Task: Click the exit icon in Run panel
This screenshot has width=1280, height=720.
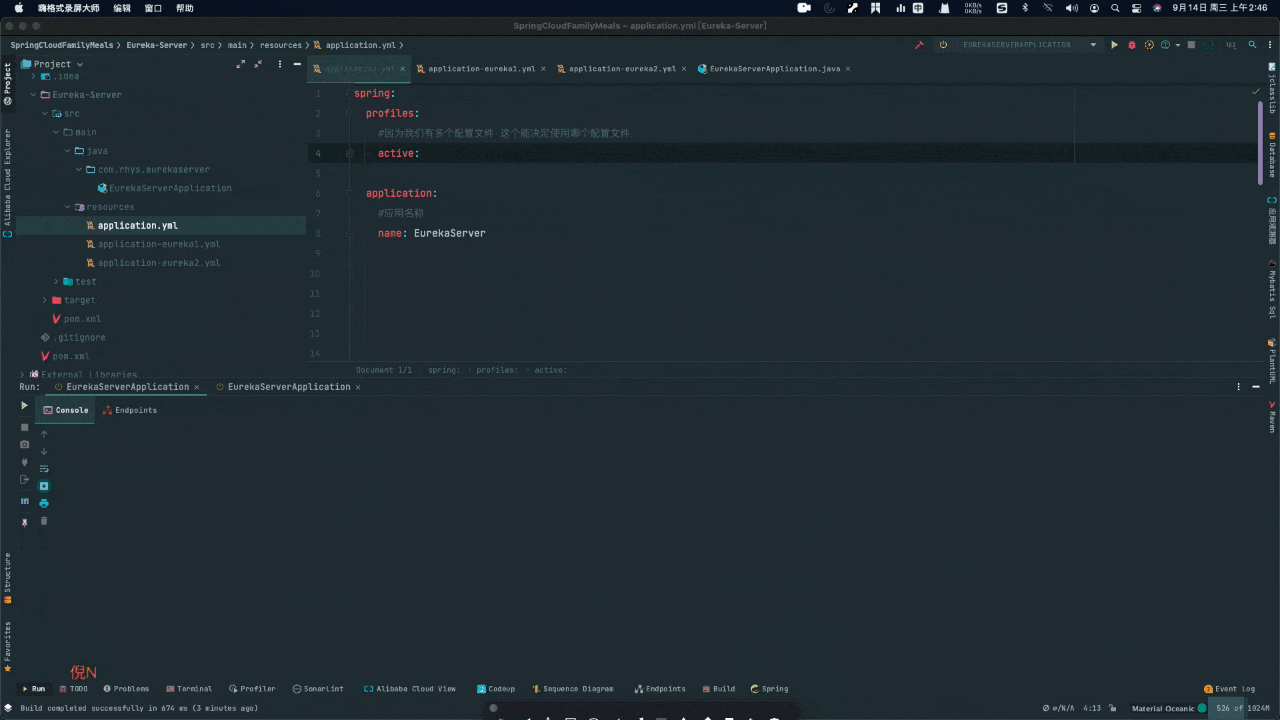Action: pos(25,480)
